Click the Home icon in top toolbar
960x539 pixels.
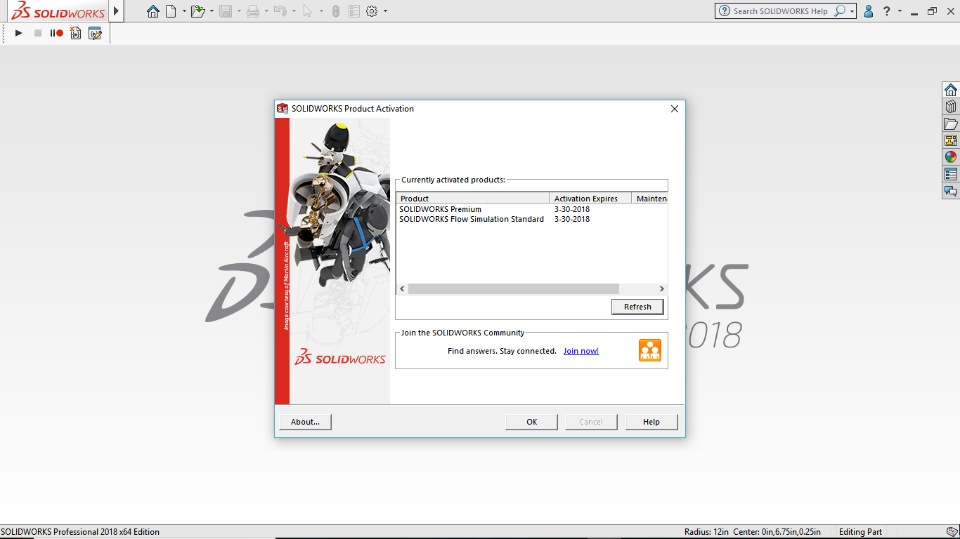(x=153, y=11)
